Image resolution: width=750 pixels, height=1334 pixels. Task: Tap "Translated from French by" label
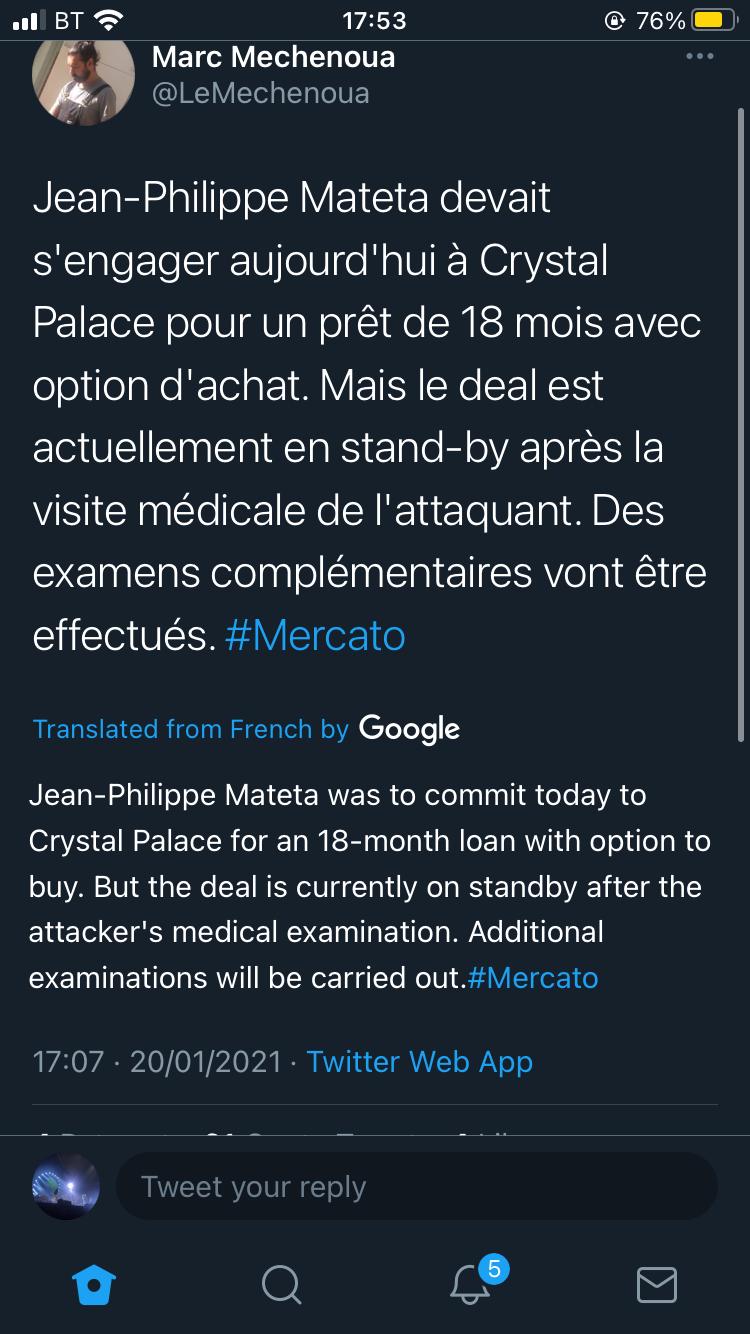pyautogui.click(x=190, y=729)
